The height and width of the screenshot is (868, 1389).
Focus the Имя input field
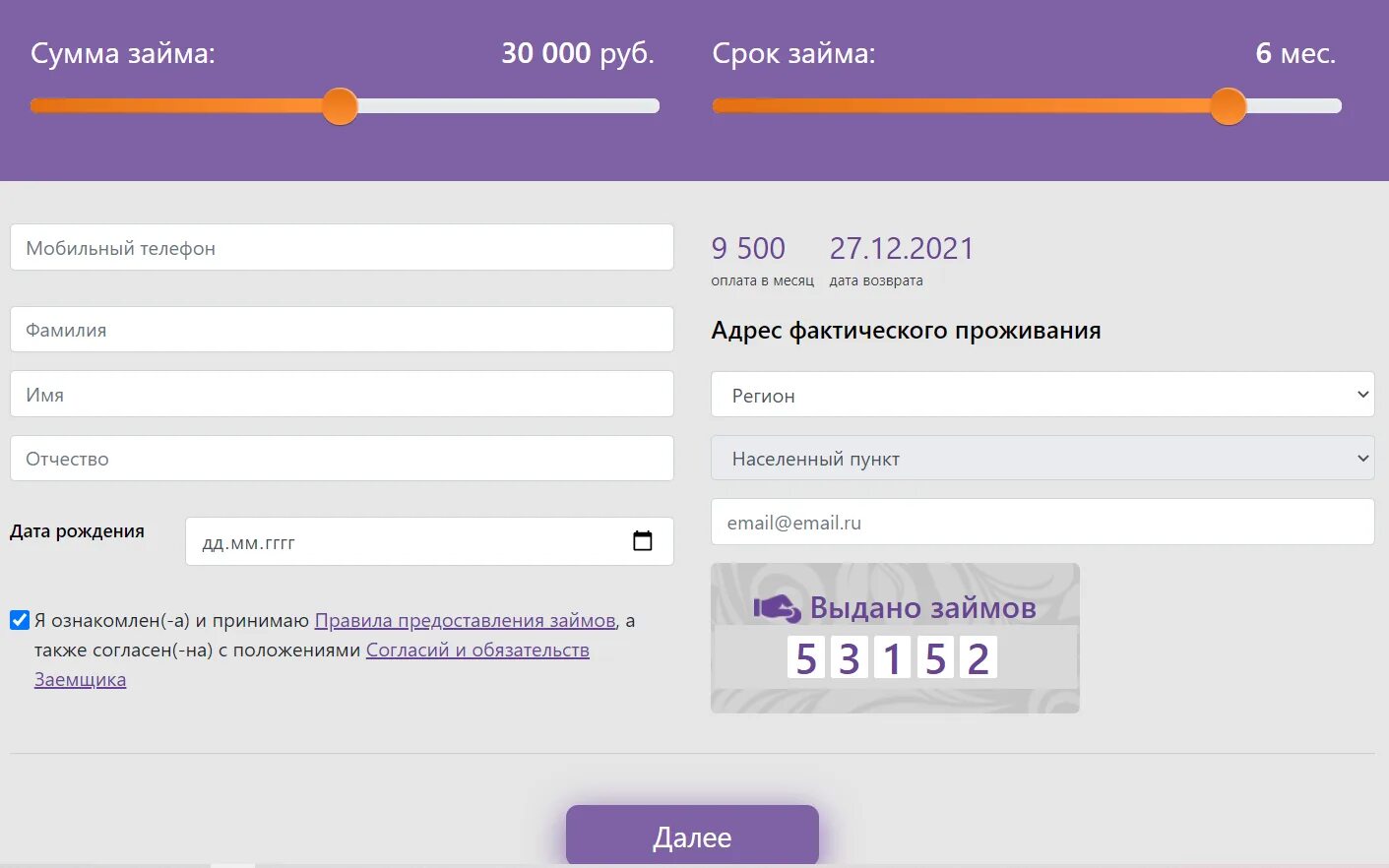[342, 394]
